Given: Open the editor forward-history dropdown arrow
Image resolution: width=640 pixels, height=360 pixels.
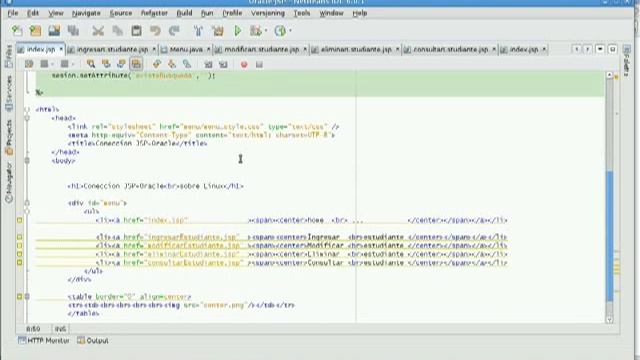Looking at the screenshot, I should coord(73,64).
